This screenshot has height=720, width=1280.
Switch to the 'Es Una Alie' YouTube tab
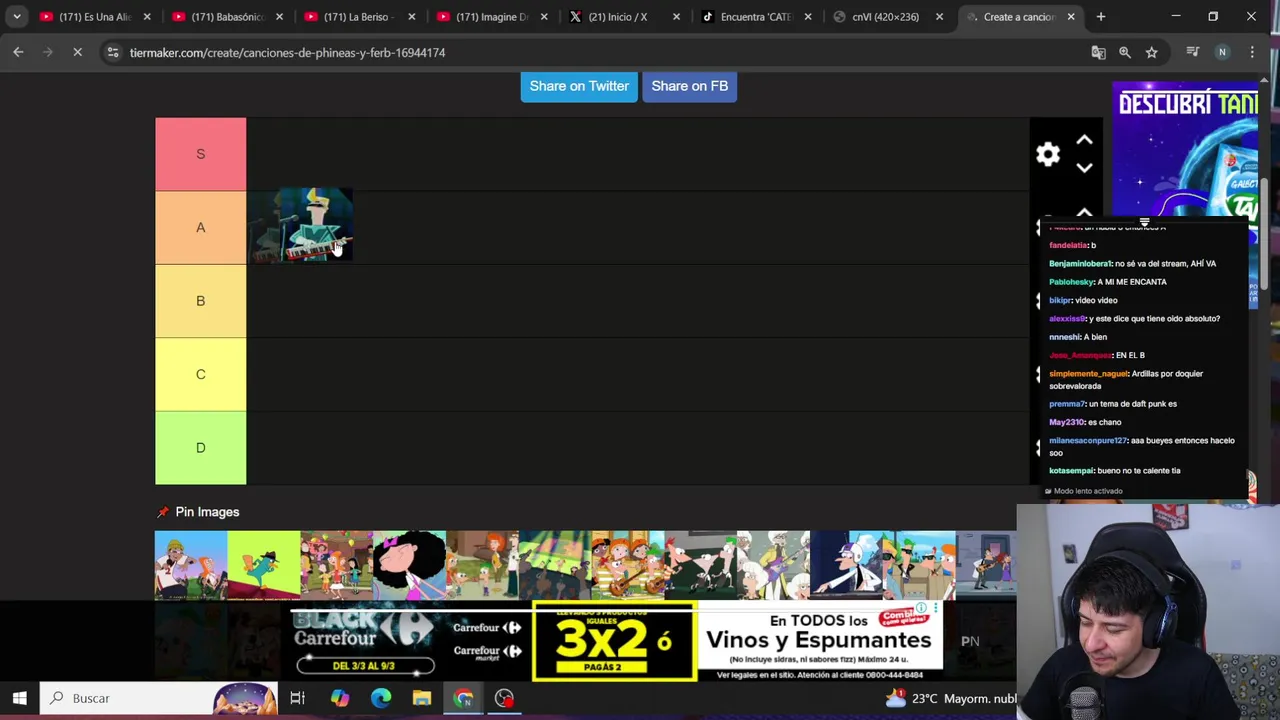tap(94, 17)
